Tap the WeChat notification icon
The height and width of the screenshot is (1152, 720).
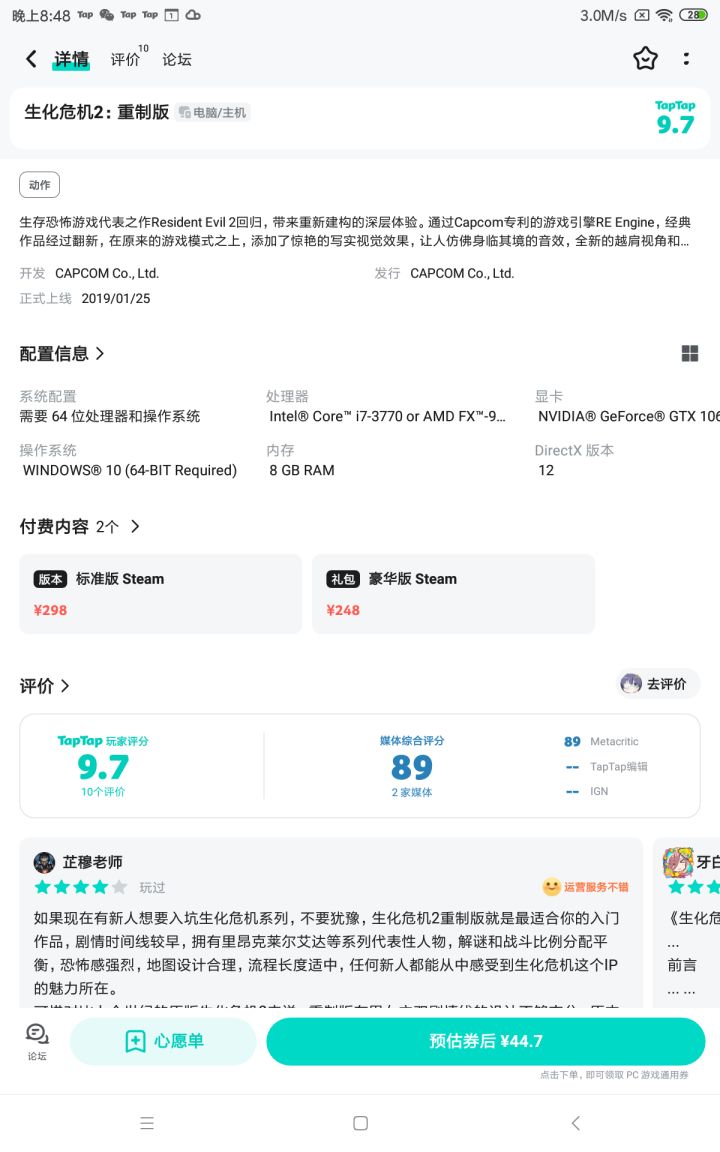[107, 15]
